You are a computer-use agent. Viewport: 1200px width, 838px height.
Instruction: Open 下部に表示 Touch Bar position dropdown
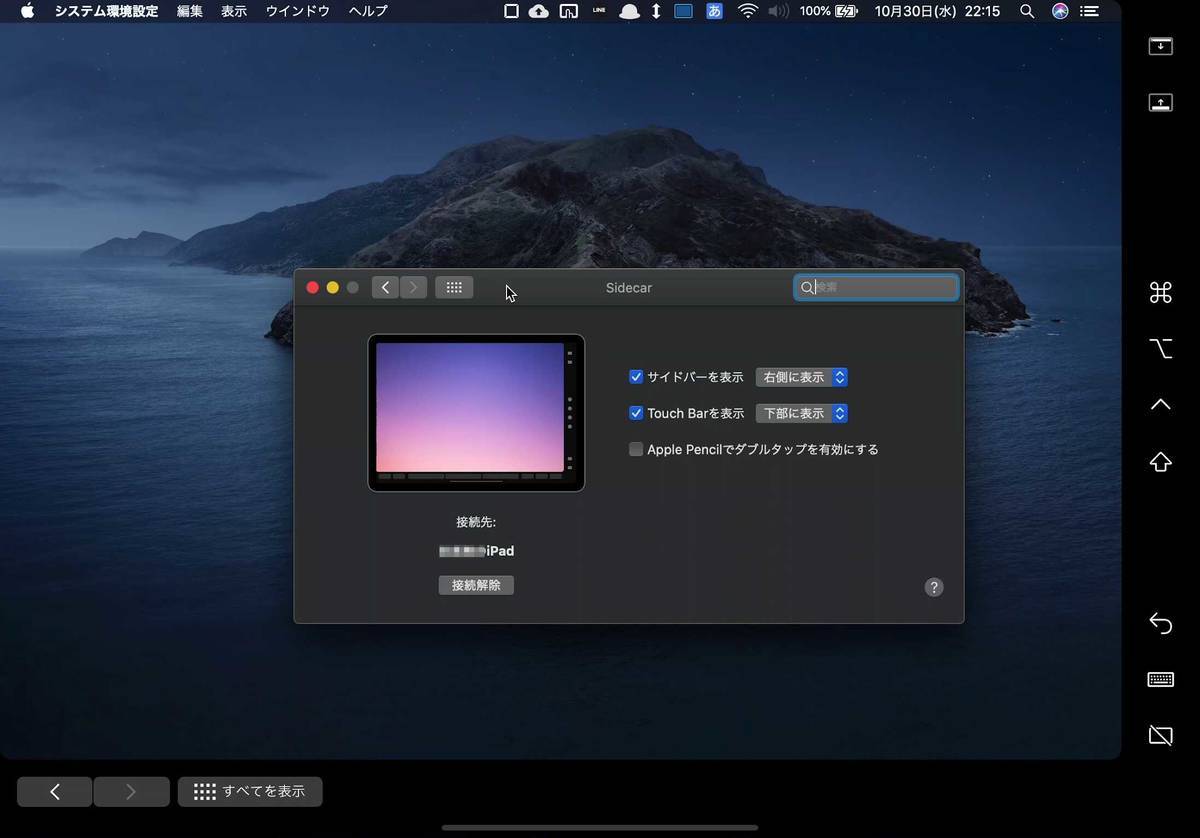point(802,413)
